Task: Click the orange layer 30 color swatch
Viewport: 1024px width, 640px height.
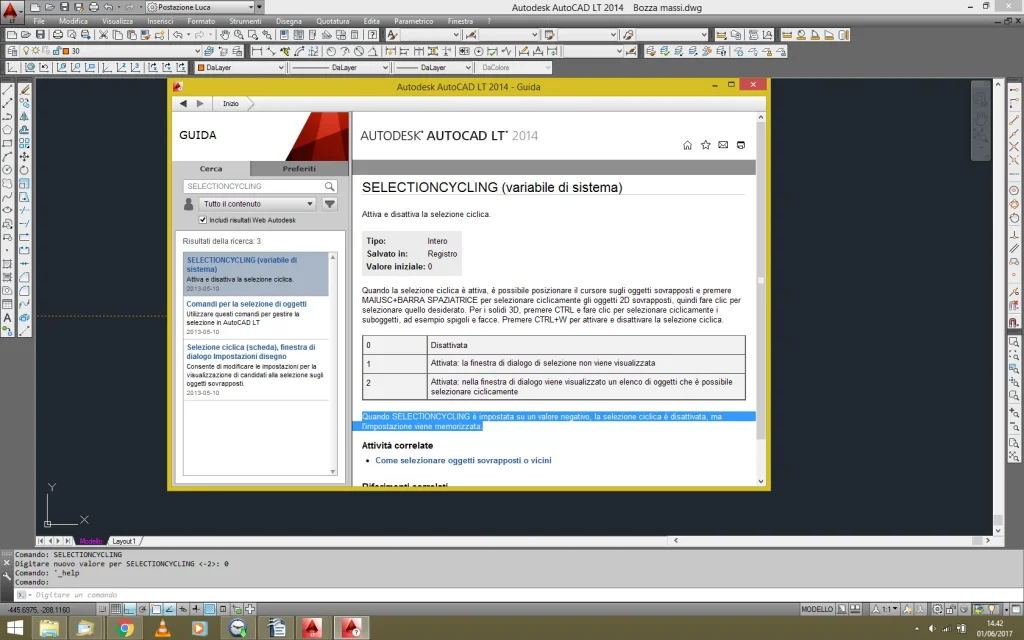Action: click(x=66, y=51)
